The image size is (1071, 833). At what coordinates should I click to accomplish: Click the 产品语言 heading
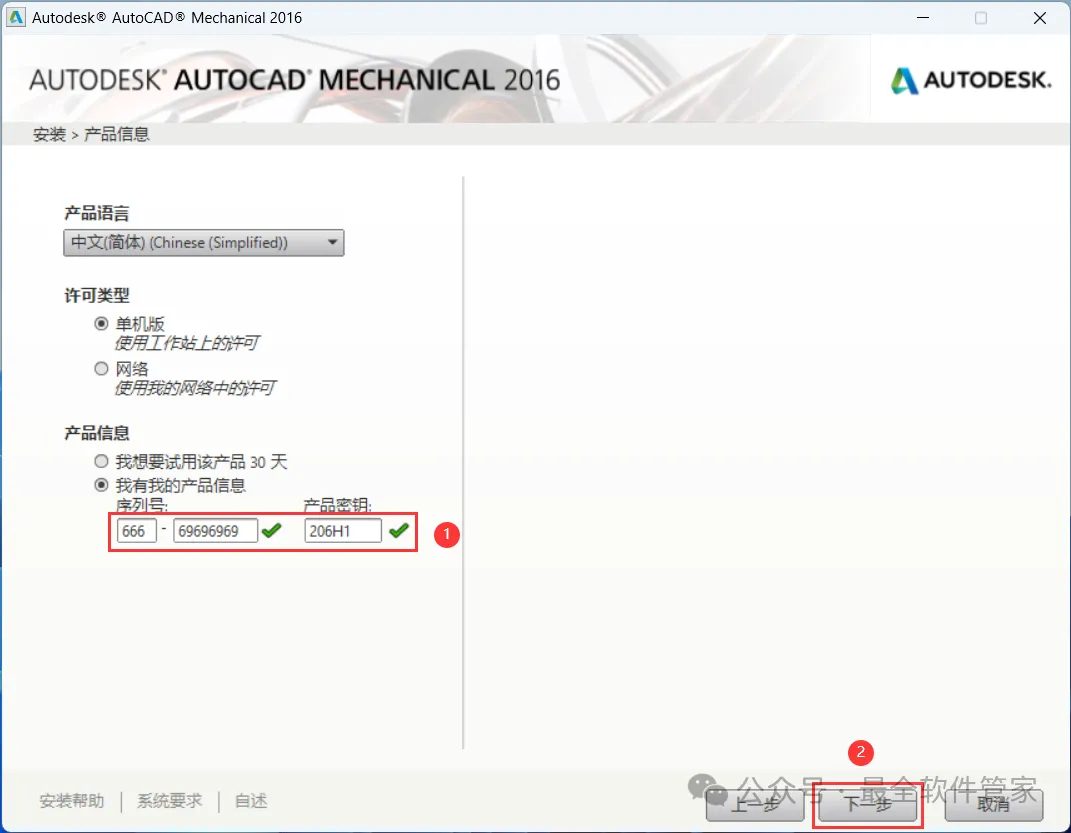[96, 214]
